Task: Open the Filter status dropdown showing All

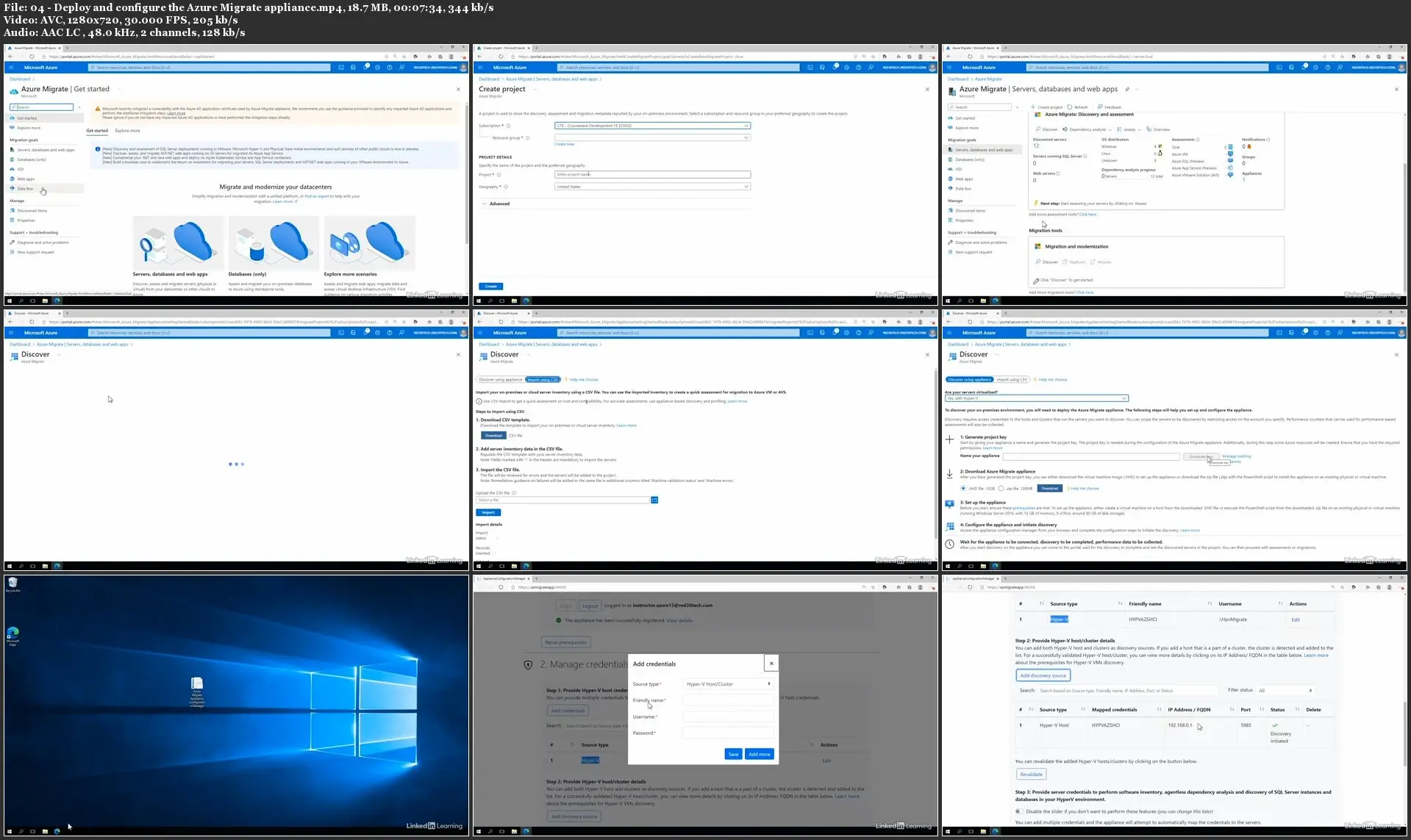Action: (1285, 691)
